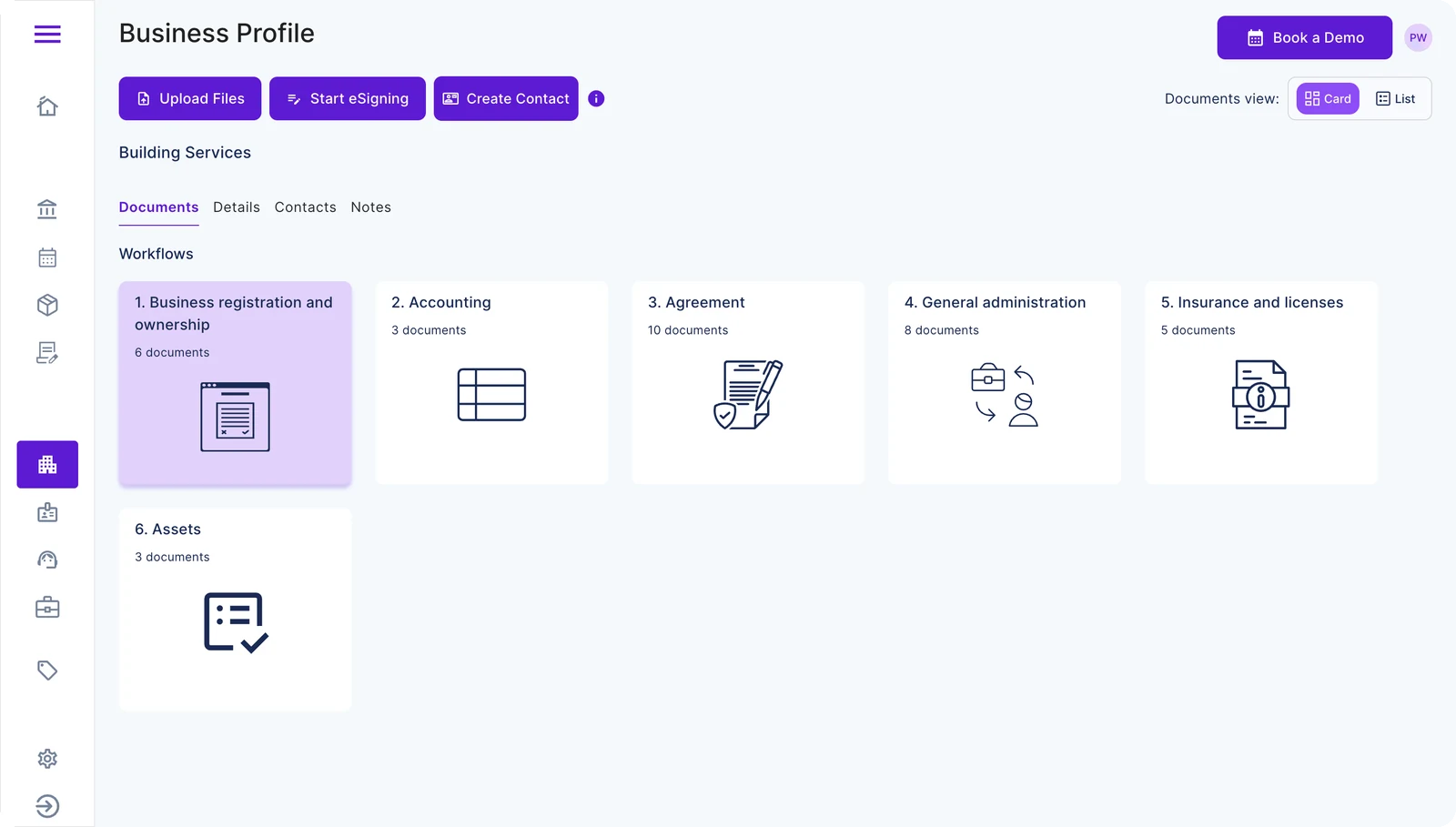Click the logout arrow icon

click(x=47, y=806)
